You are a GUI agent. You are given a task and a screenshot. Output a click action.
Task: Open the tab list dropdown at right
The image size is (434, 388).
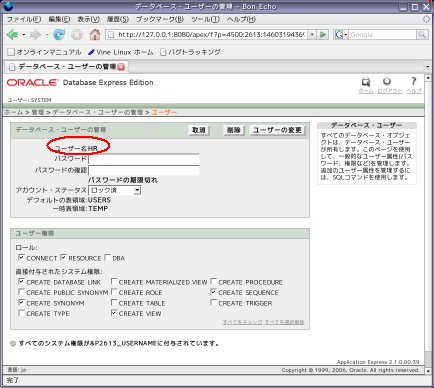click(428, 67)
